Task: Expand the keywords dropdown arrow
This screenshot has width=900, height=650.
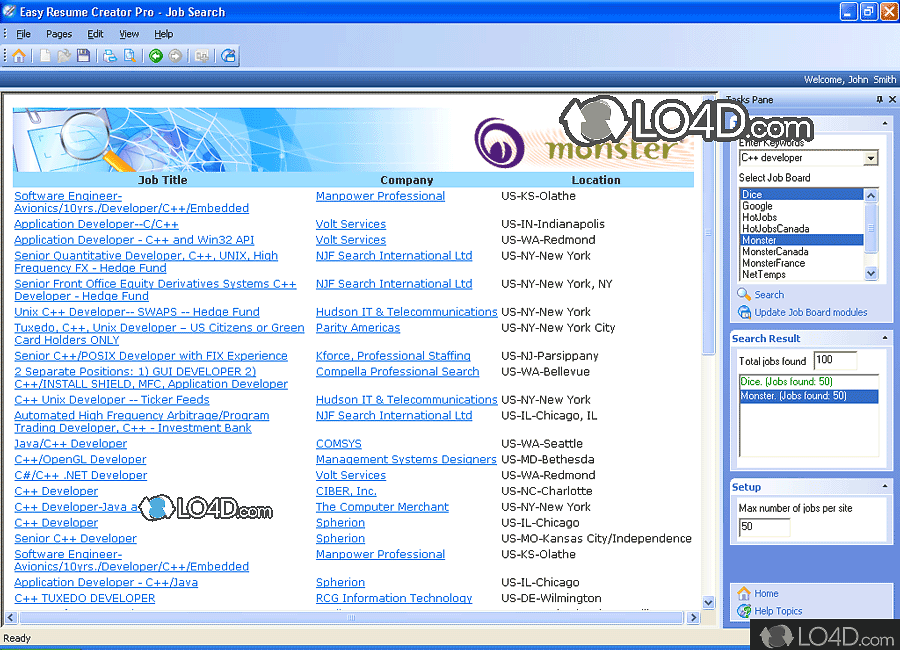Action: (x=871, y=158)
